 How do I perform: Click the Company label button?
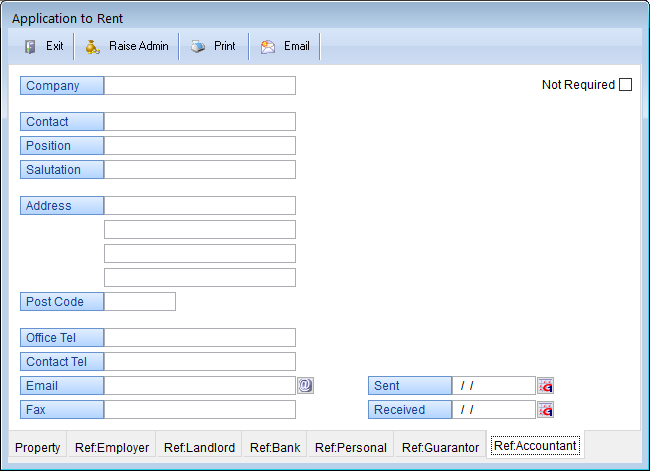[x=62, y=85]
